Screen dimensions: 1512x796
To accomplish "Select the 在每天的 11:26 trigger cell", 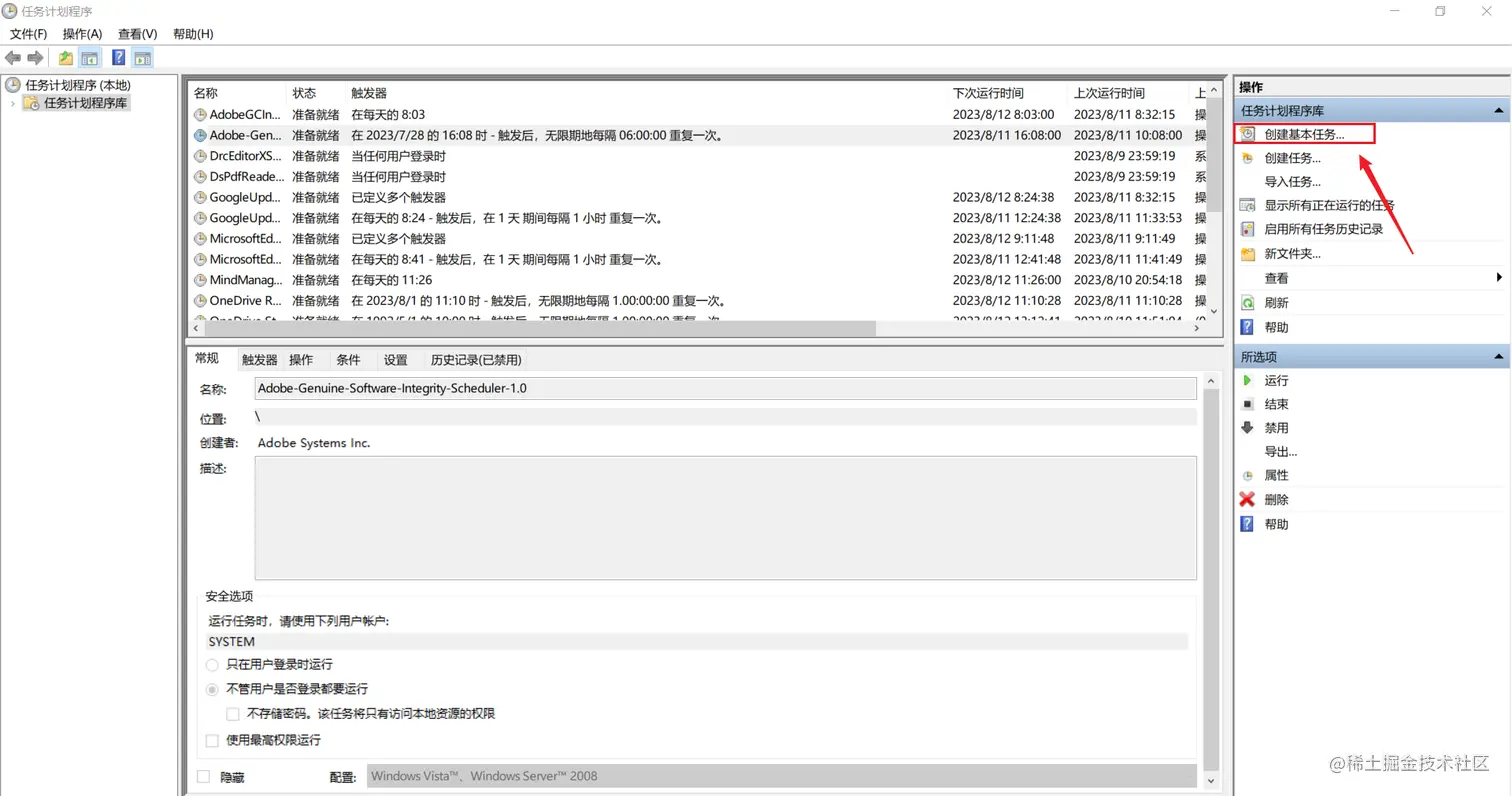I will pos(392,280).
